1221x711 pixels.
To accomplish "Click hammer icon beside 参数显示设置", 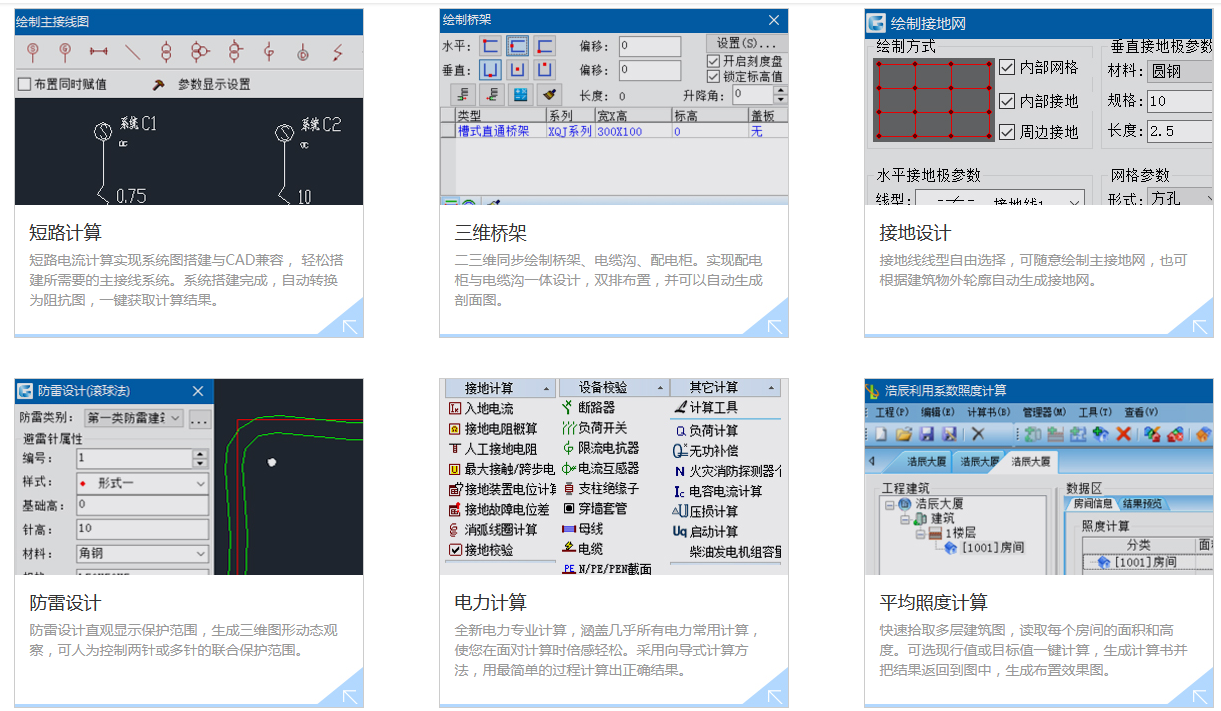I will 158,85.
